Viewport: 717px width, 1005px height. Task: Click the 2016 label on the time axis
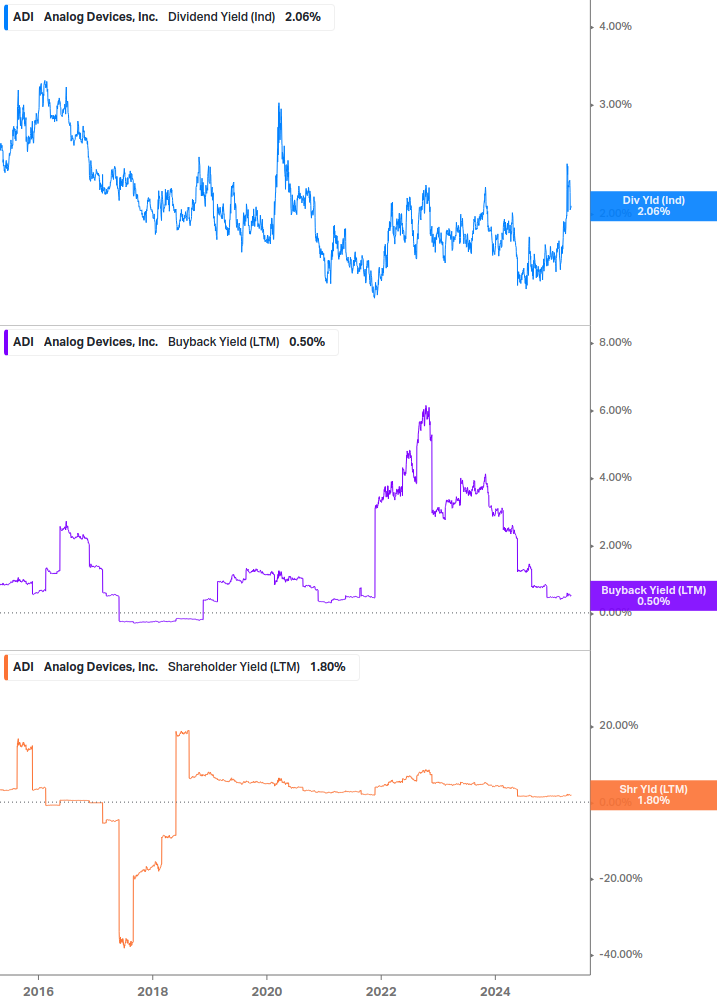coord(38,992)
